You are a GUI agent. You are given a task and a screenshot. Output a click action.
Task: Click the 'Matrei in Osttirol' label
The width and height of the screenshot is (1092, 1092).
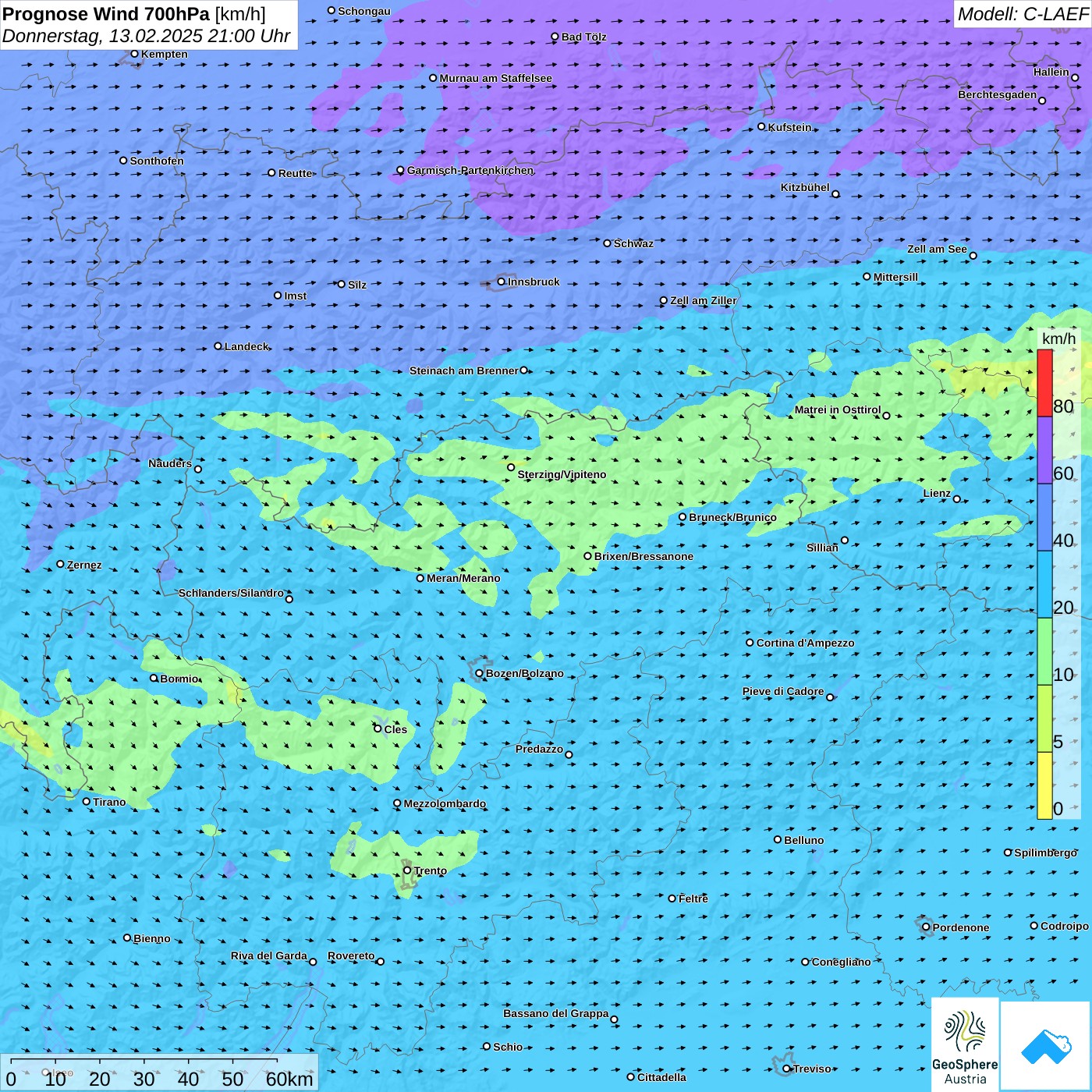pyautogui.click(x=838, y=409)
